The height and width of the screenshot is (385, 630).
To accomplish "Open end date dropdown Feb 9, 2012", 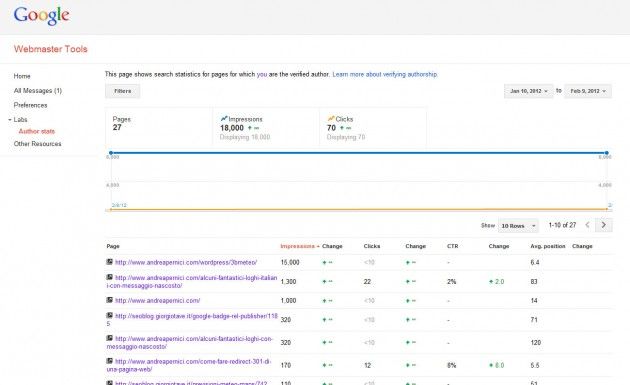I will pos(588,91).
